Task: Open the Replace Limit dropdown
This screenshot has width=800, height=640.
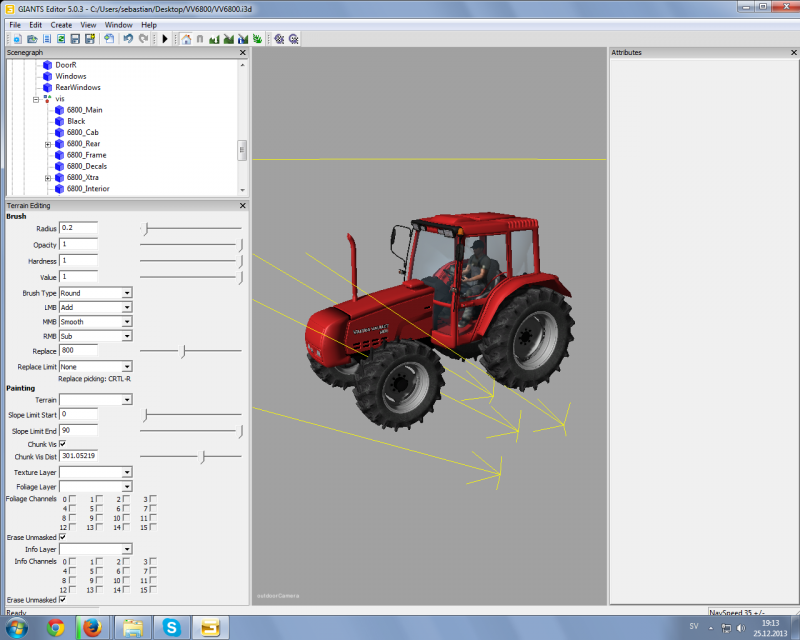Action: [x=127, y=367]
